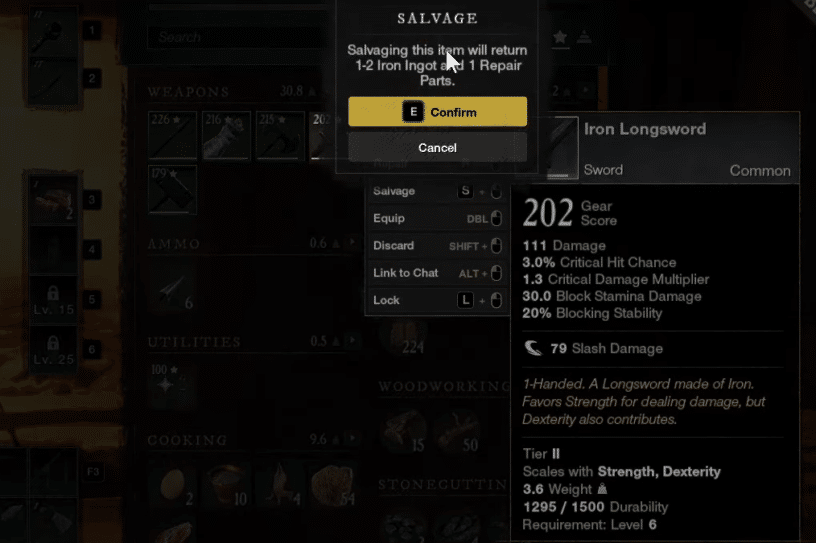Choose Discard from the context menu
Viewport: 816px width, 543px height.
click(x=437, y=245)
